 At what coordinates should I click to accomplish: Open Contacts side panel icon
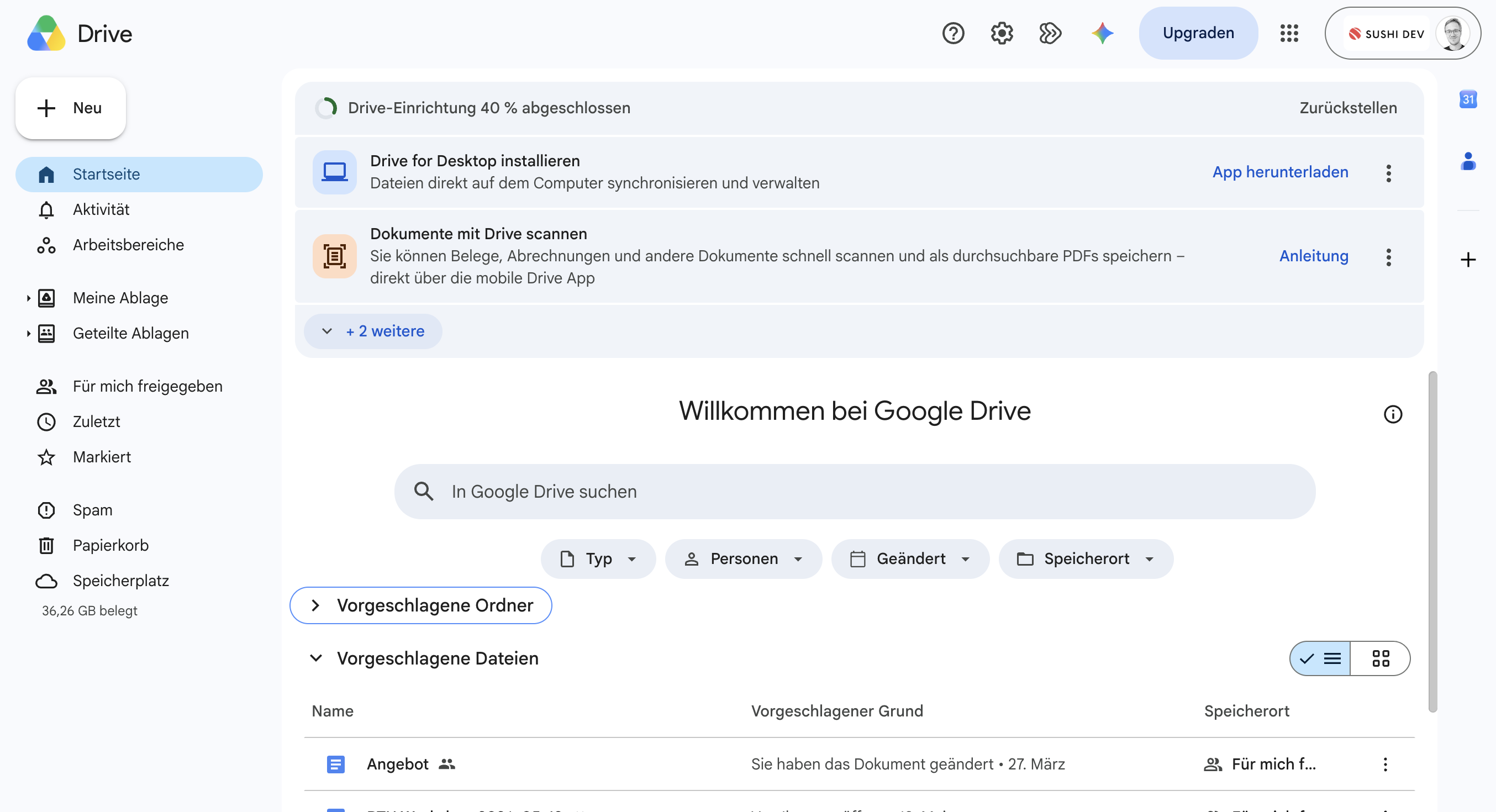coord(1467,161)
